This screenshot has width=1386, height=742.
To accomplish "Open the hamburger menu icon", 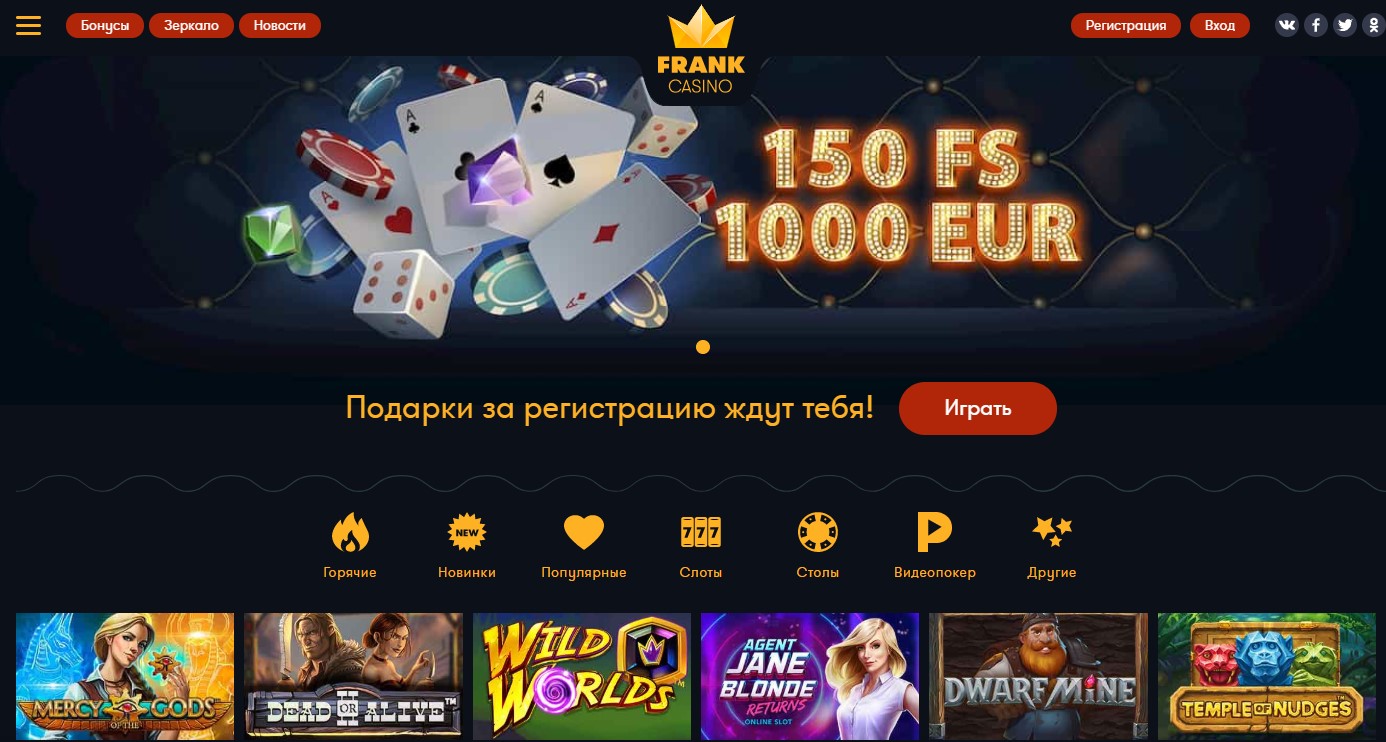I will pyautogui.click(x=28, y=25).
